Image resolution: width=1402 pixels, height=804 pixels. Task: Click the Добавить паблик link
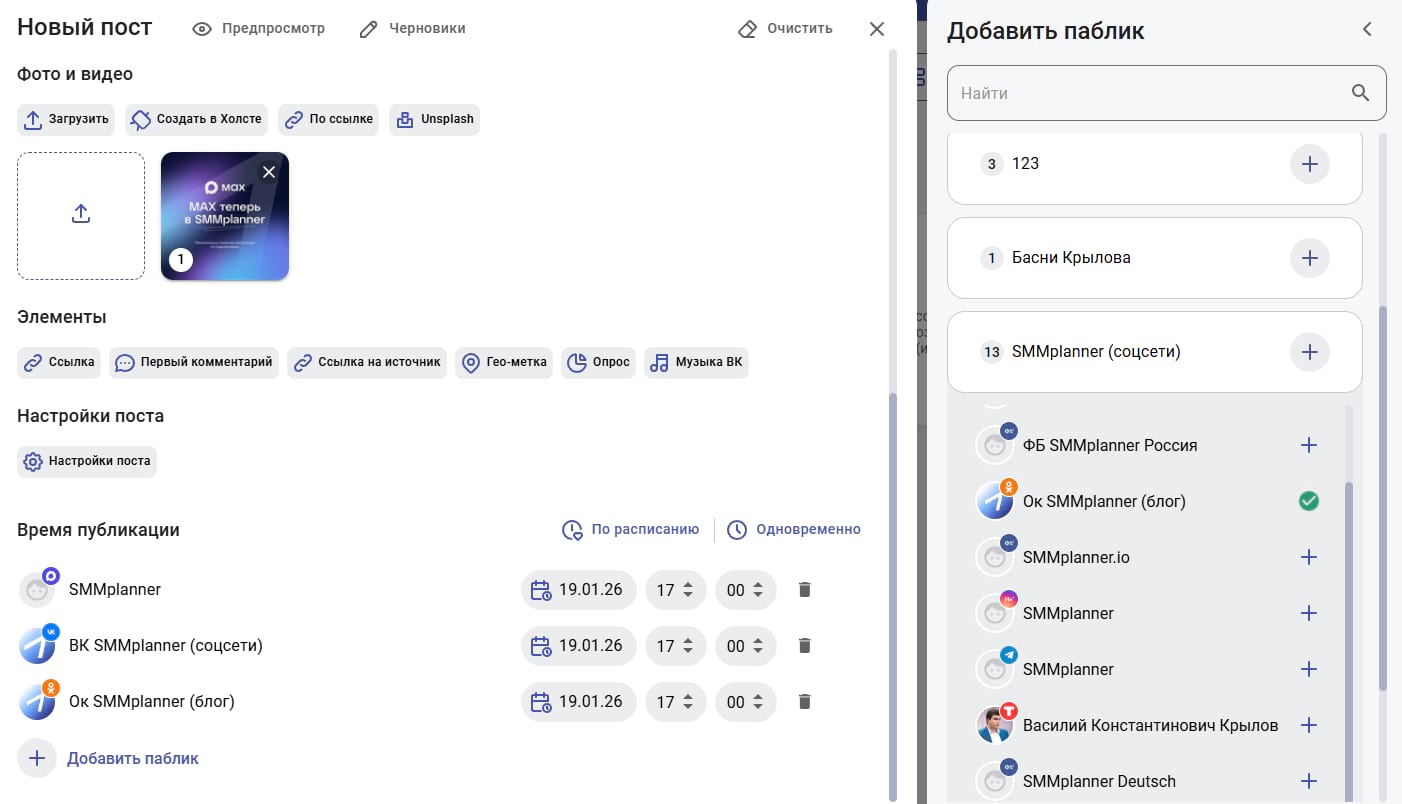pos(132,758)
